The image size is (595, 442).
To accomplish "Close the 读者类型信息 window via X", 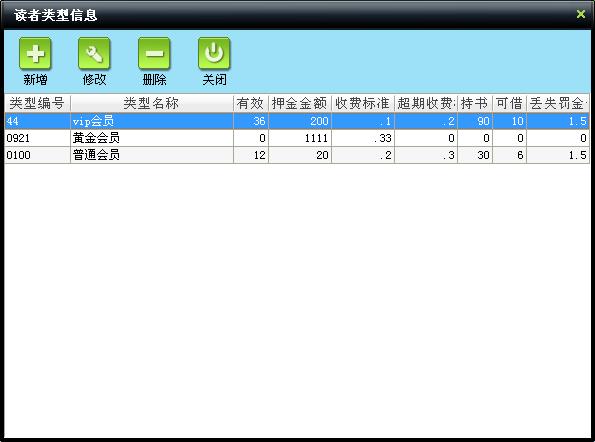I will [581, 14].
